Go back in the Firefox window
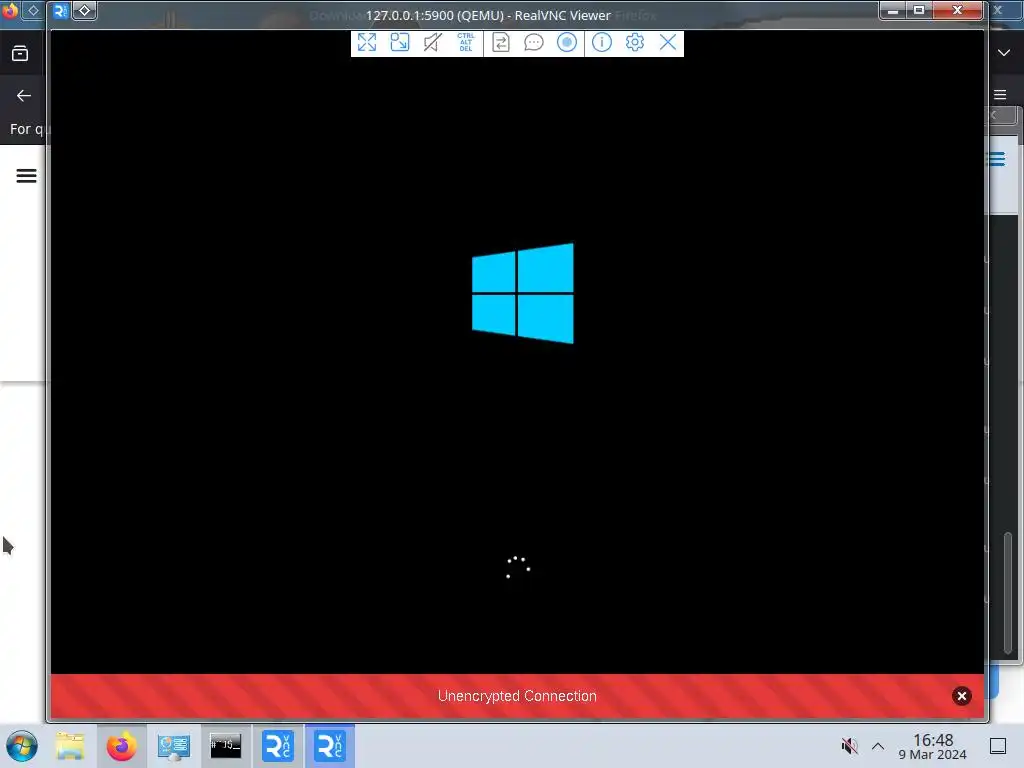This screenshot has width=1024, height=768. [24, 96]
